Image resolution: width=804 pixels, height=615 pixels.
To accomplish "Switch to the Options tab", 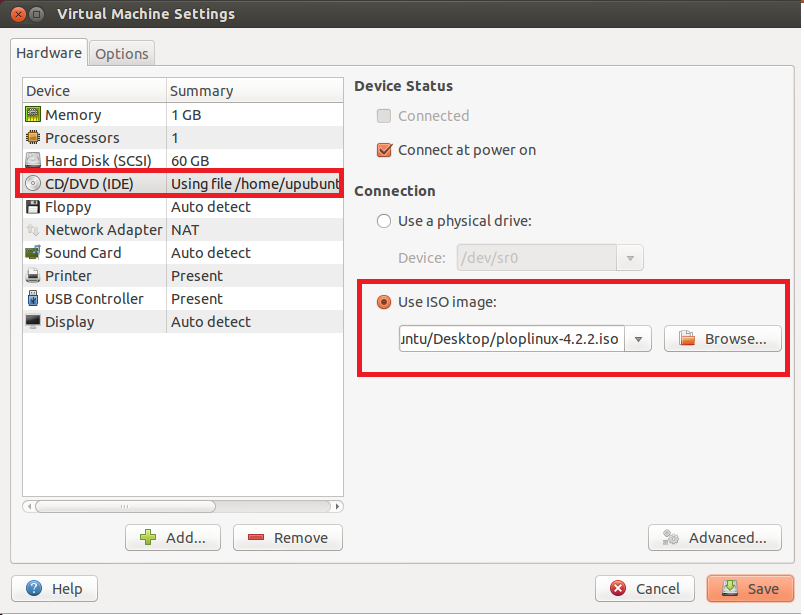I will 121,53.
